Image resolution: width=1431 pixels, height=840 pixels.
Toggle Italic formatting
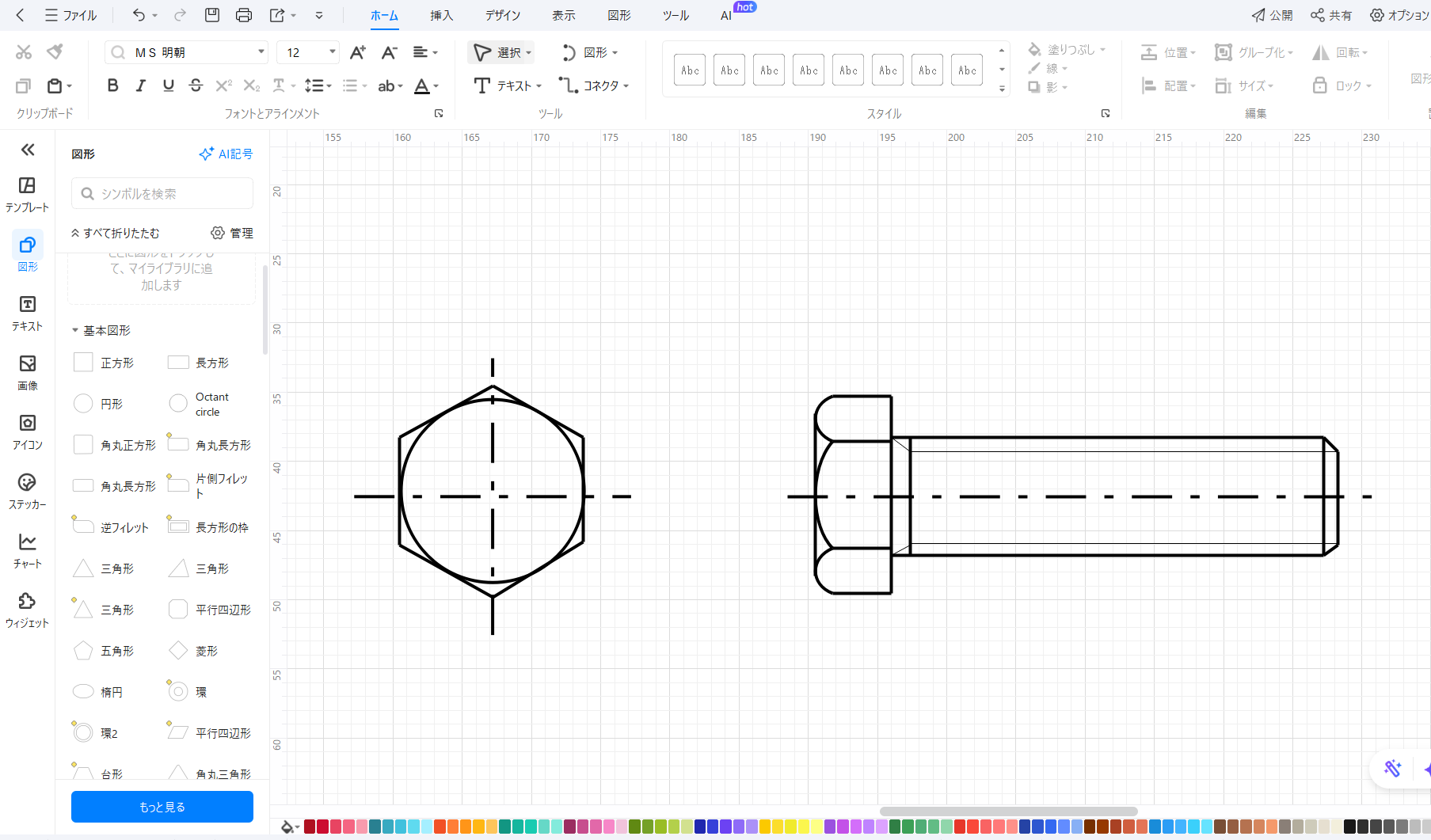coord(140,86)
